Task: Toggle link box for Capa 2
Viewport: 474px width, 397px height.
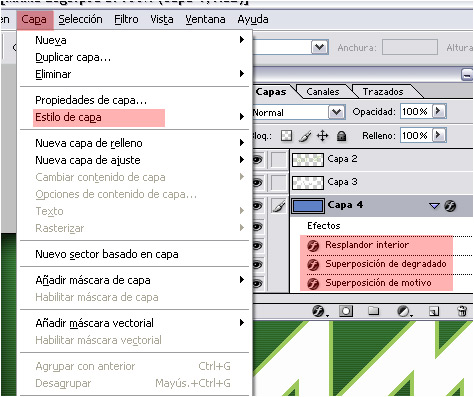Action: (x=278, y=160)
